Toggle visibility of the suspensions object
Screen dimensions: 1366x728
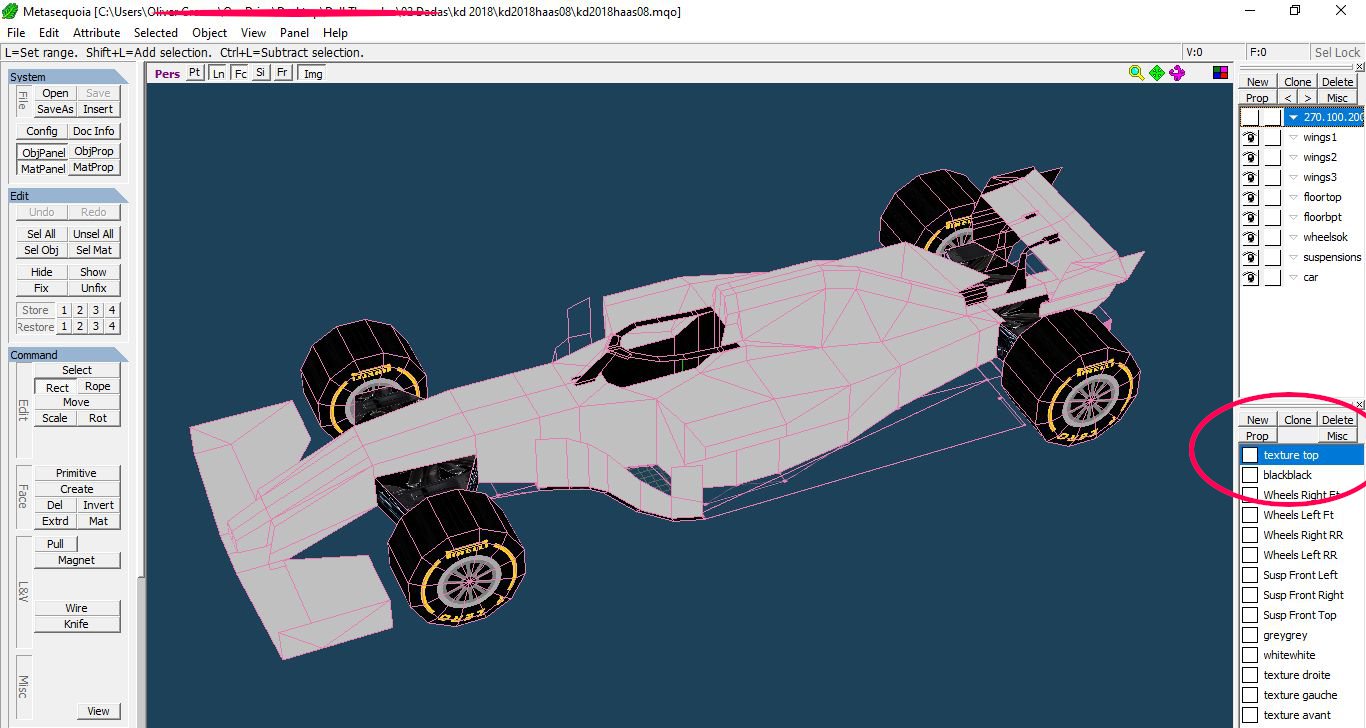(x=1249, y=258)
